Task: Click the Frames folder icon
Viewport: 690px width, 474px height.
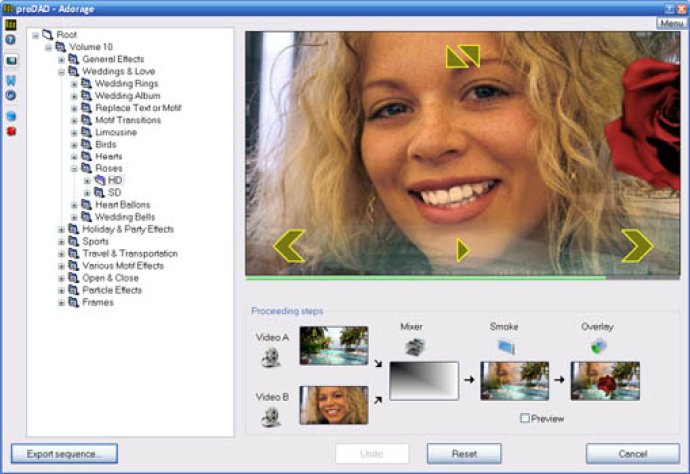Action: 73,302
